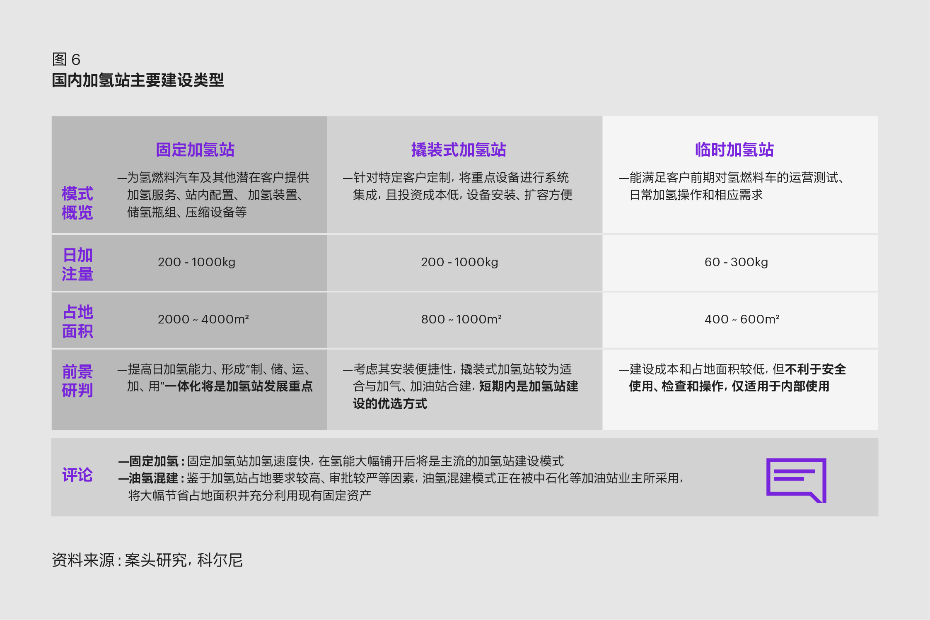This screenshot has height=620, width=930.
Task: Click 200 - 1000kg under 撬装式加氢站 column
Action: coord(459,262)
